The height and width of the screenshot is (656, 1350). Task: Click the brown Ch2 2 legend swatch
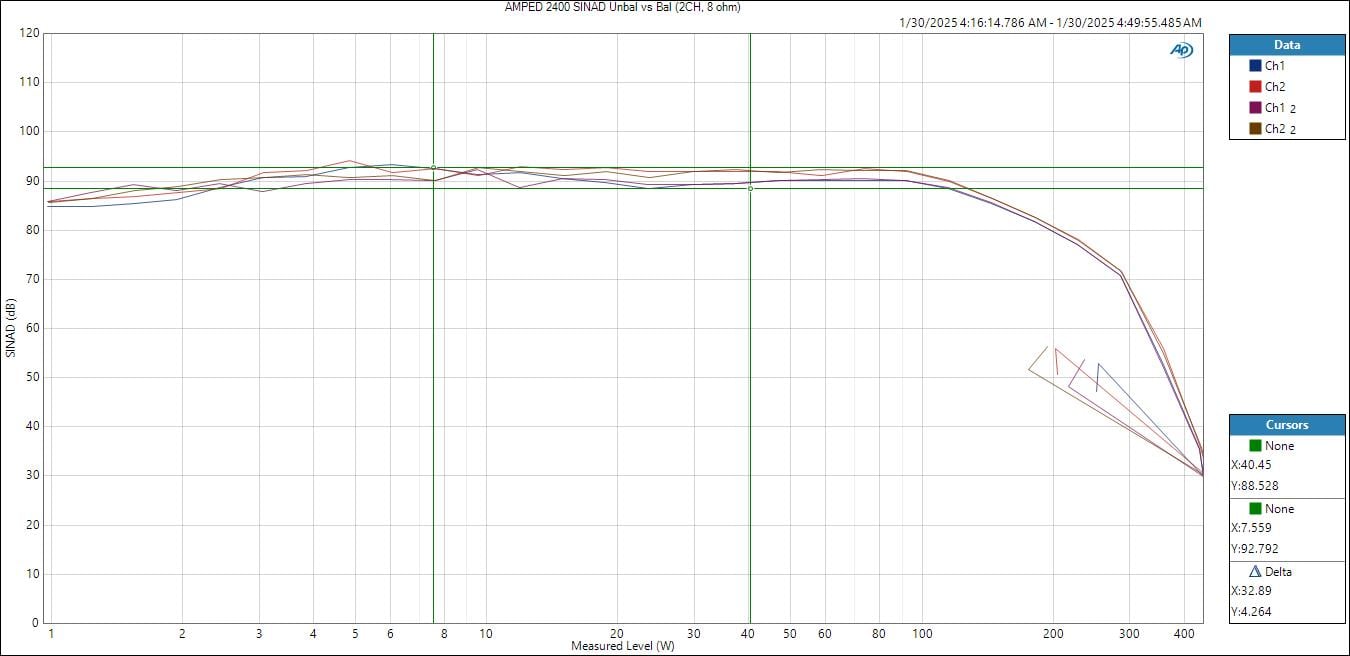pyautogui.click(x=1255, y=128)
